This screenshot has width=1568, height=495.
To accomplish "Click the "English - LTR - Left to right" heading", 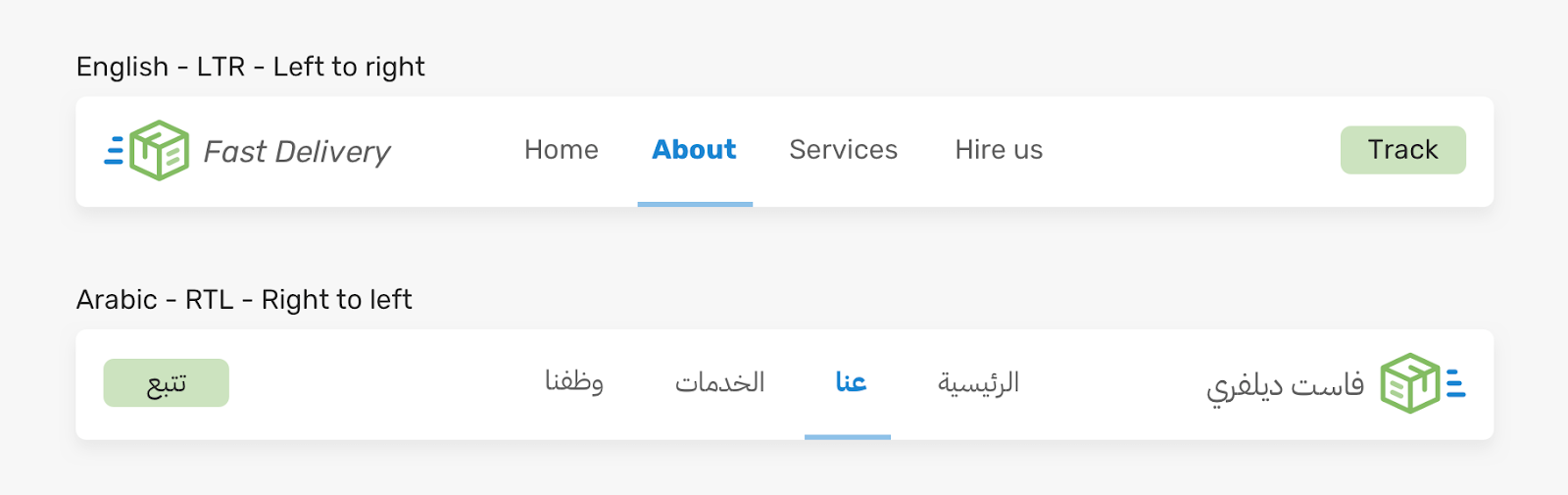I will [x=251, y=67].
